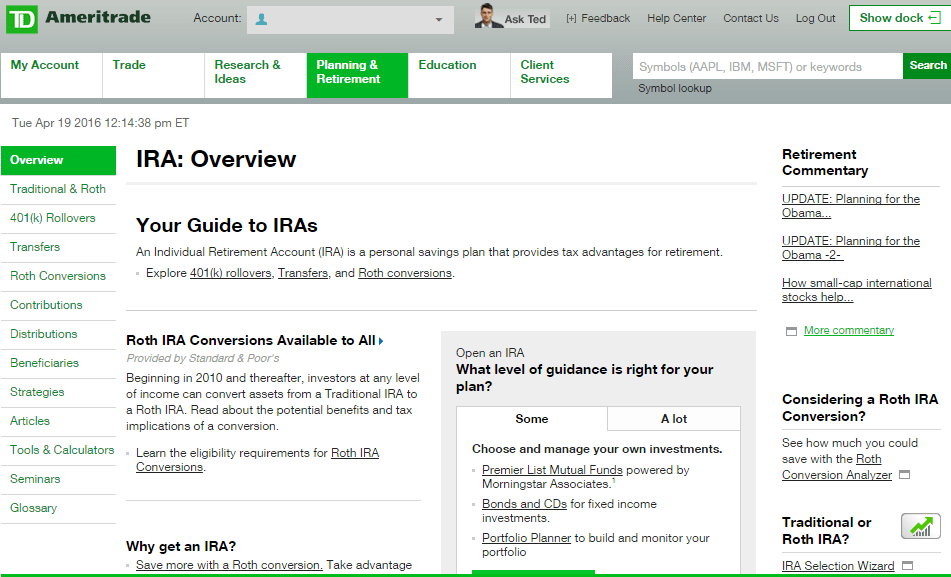Open UPDATE: Planning for the Obama -2- article
The width and height of the screenshot is (951, 577).
850,248
